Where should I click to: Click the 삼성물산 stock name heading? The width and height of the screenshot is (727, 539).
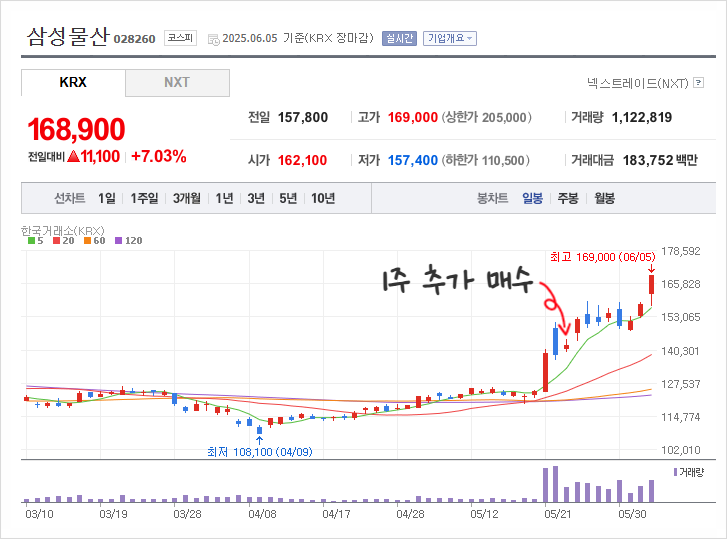(x=68, y=36)
